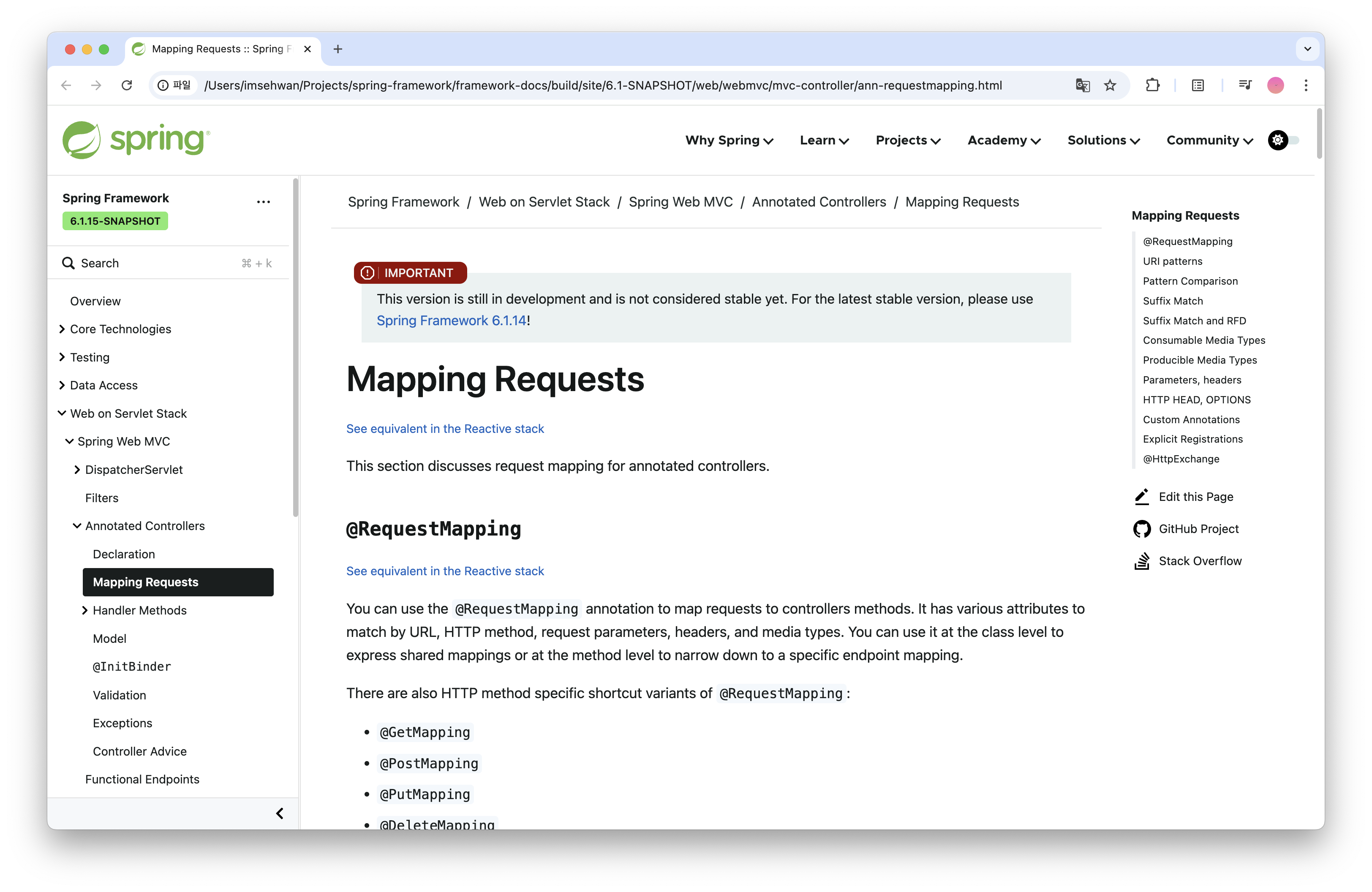Click the tab search dropdown arrow
Image resolution: width=1372 pixels, height=892 pixels.
coord(1307,49)
